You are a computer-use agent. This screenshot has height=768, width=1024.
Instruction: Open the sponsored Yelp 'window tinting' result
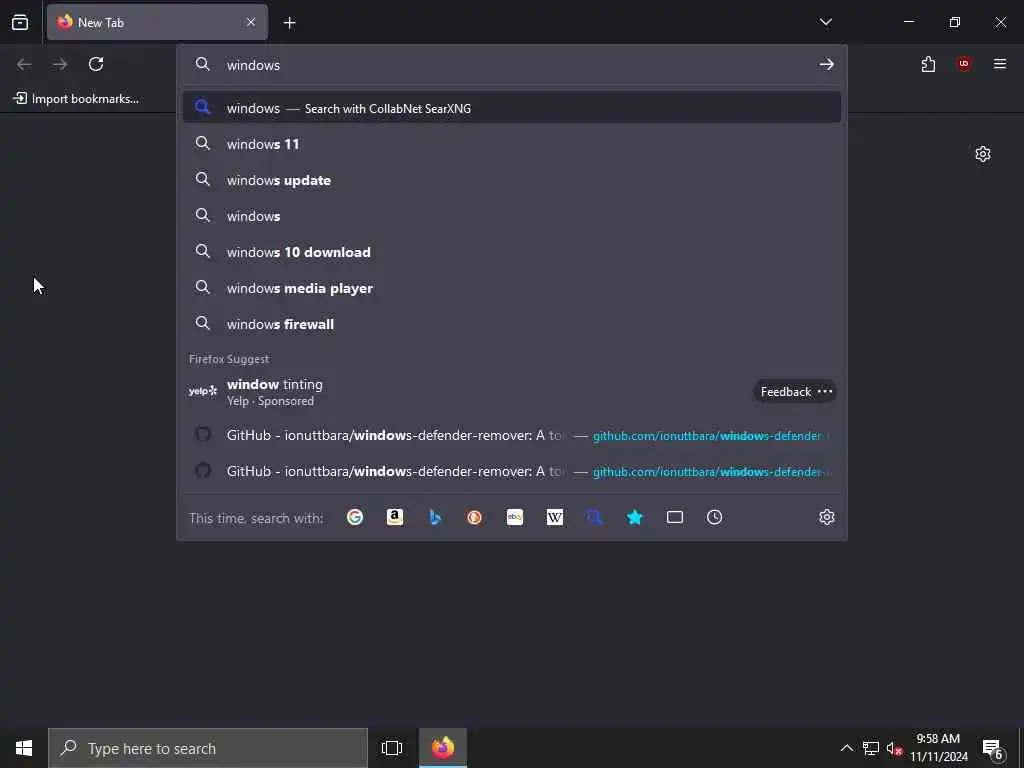pos(512,392)
